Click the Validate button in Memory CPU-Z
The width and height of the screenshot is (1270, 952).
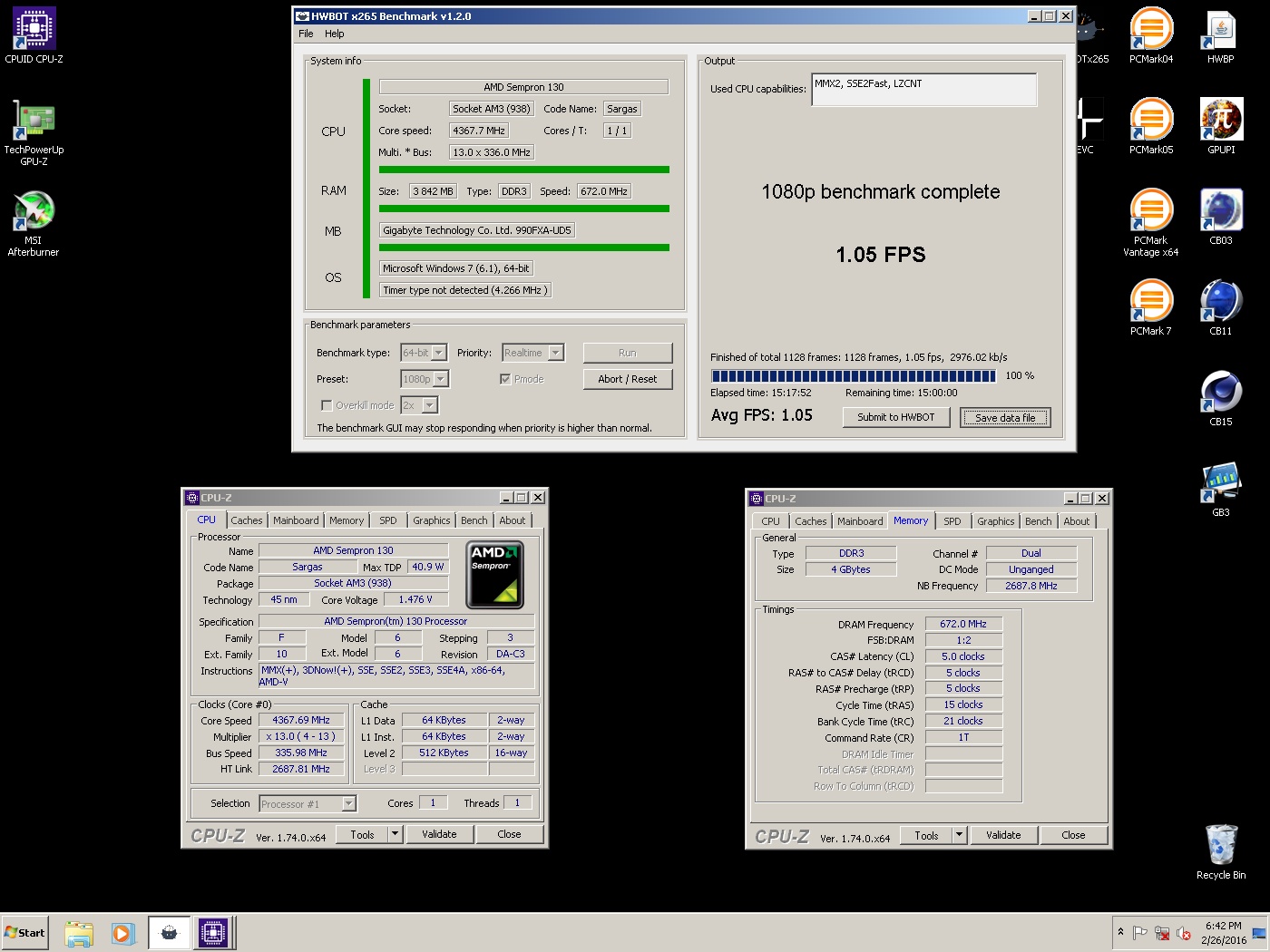[x=1003, y=835]
